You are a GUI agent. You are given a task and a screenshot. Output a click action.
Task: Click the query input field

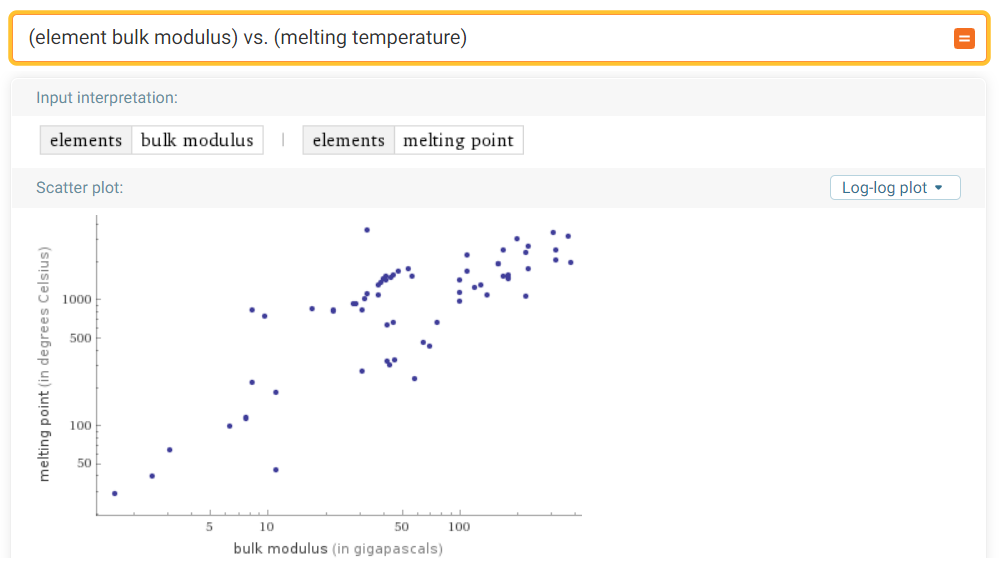pyautogui.click(x=480, y=39)
